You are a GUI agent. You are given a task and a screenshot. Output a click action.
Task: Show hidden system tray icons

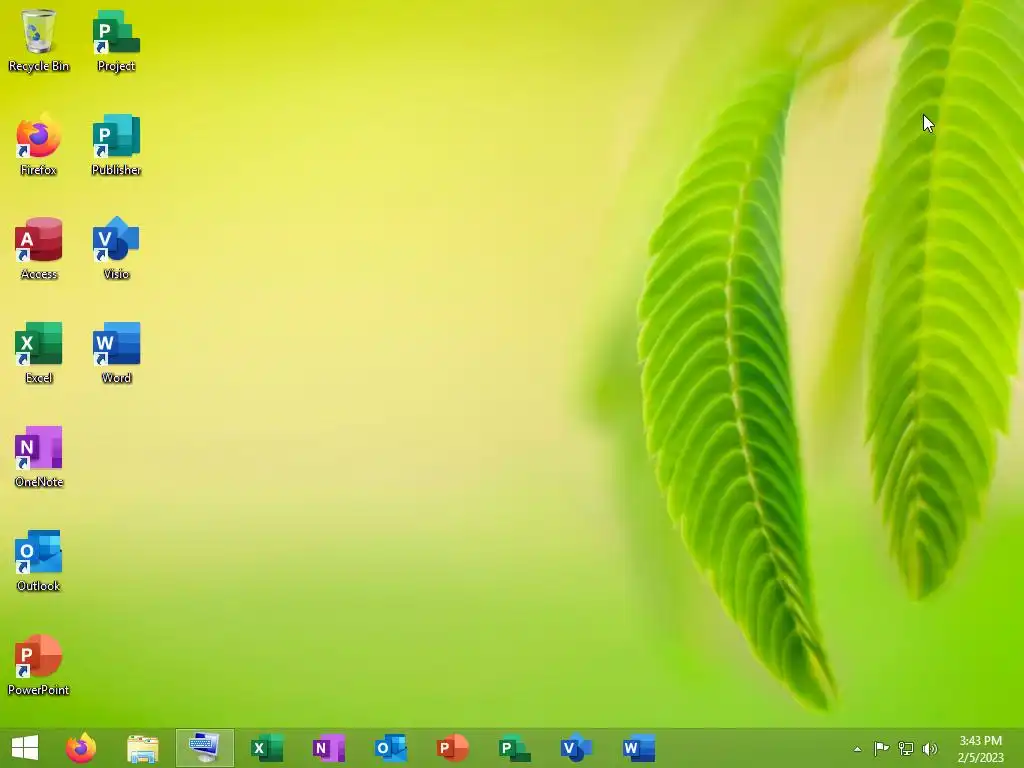(x=857, y=749)
